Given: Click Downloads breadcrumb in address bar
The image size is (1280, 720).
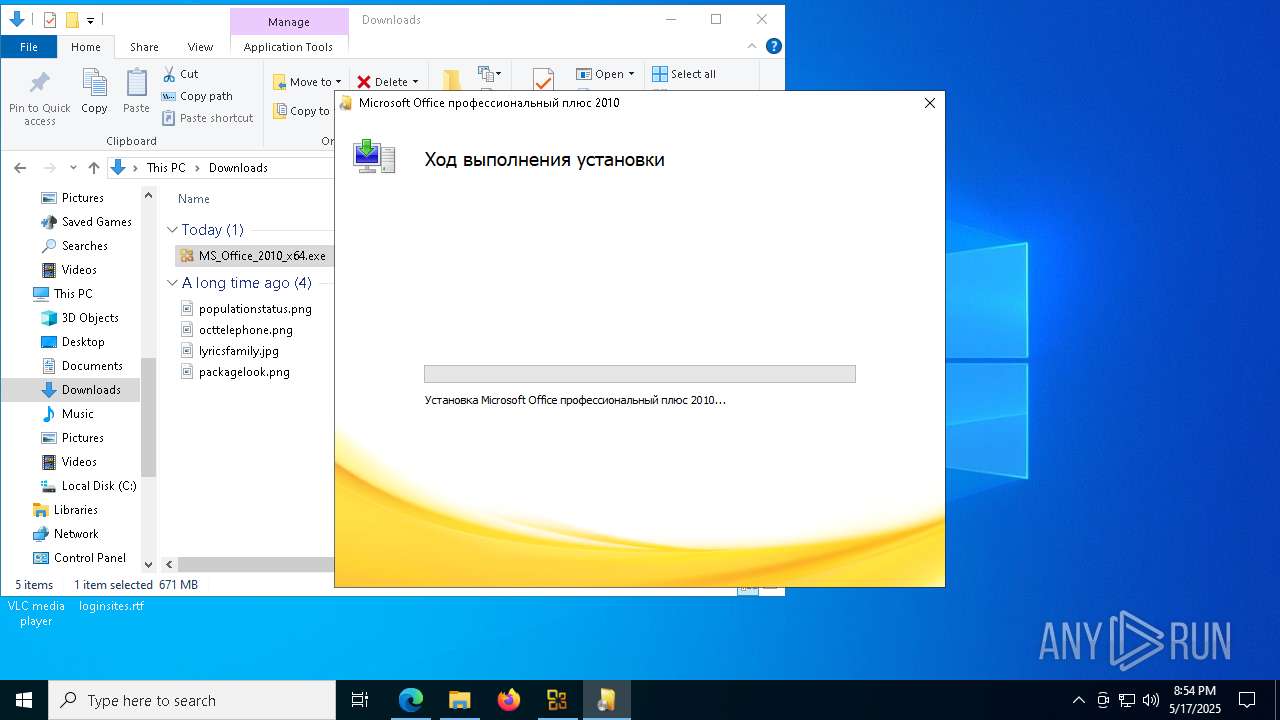Looking at the screenshot, I should click(238, 168).
